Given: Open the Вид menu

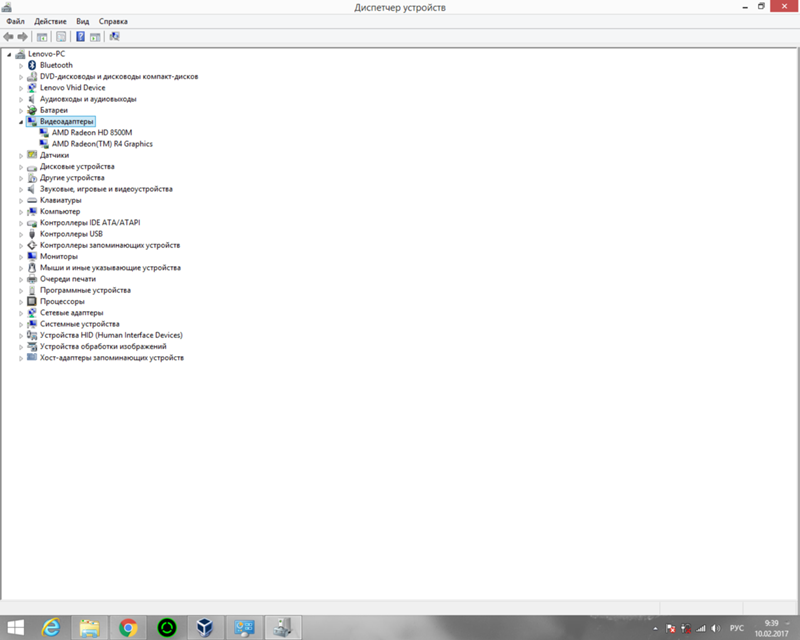Looking at the screenshot, I should tap(82, 20).
